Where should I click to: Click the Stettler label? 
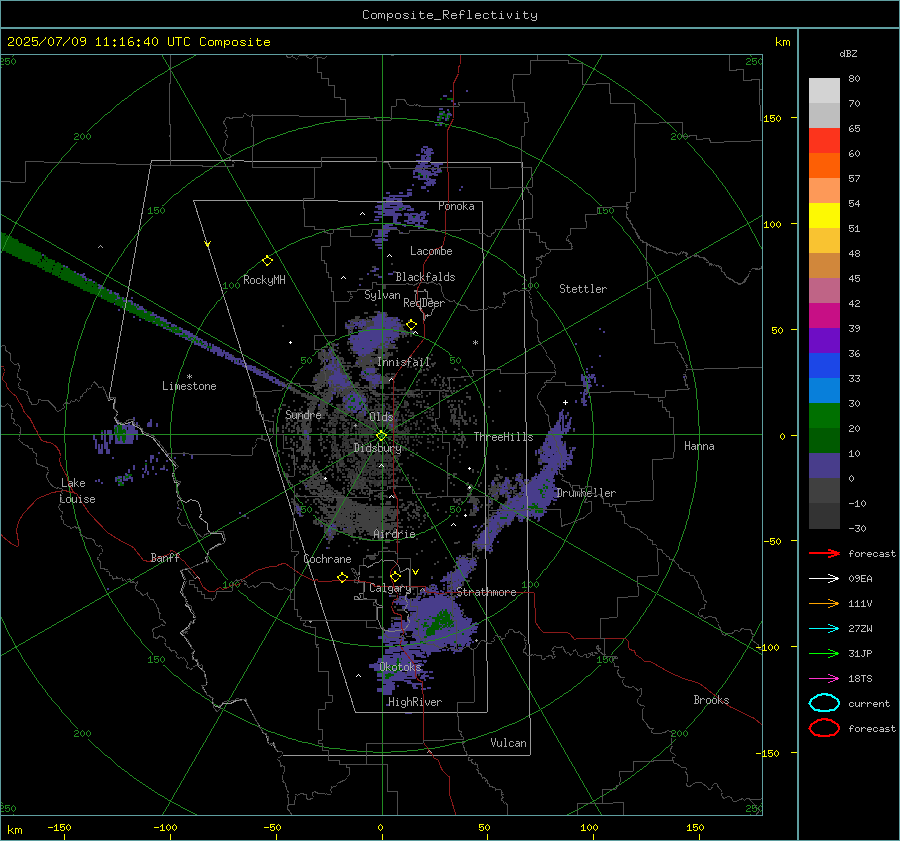click(583, 289)
